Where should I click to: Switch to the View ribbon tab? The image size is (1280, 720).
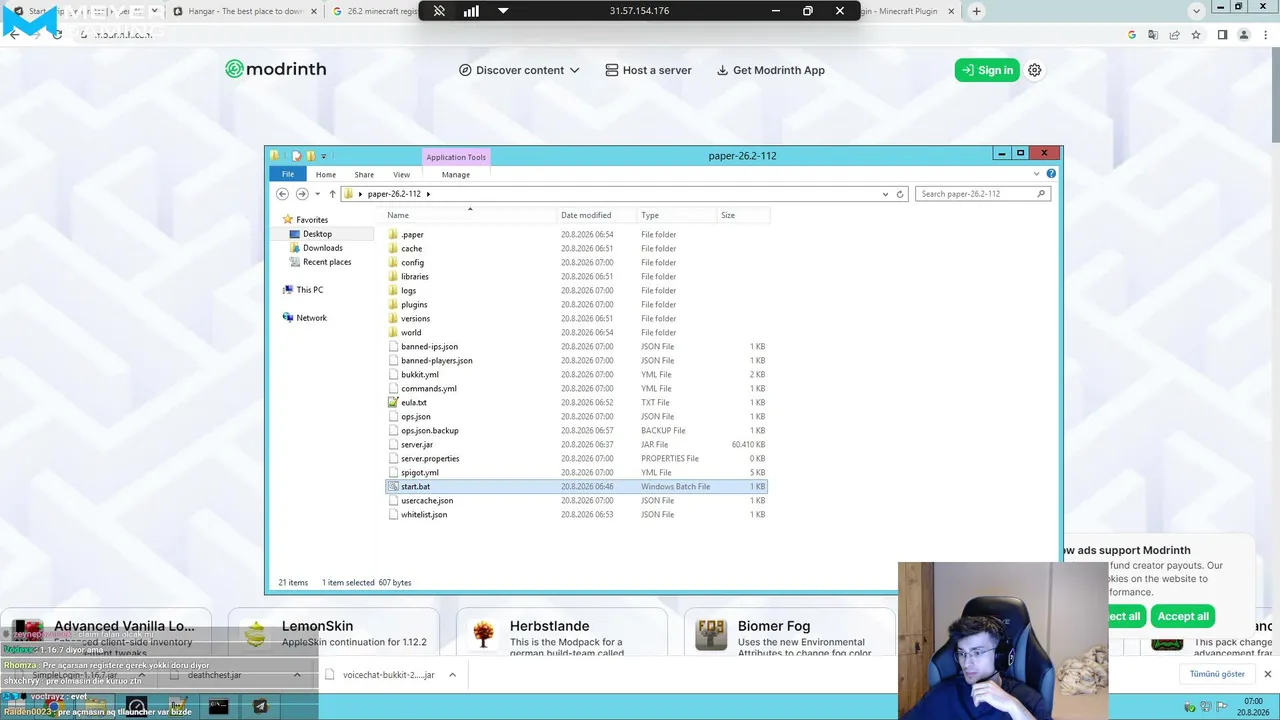click(x=401, y=175)
